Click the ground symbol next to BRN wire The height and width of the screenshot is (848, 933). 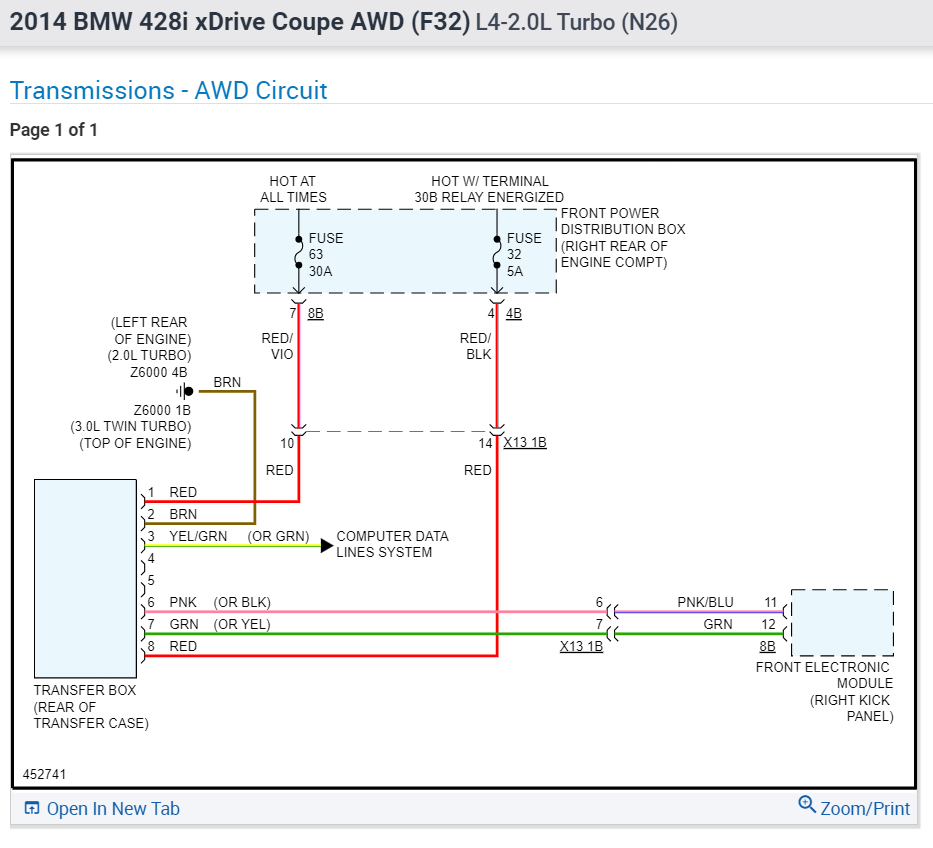click(185, 391)
